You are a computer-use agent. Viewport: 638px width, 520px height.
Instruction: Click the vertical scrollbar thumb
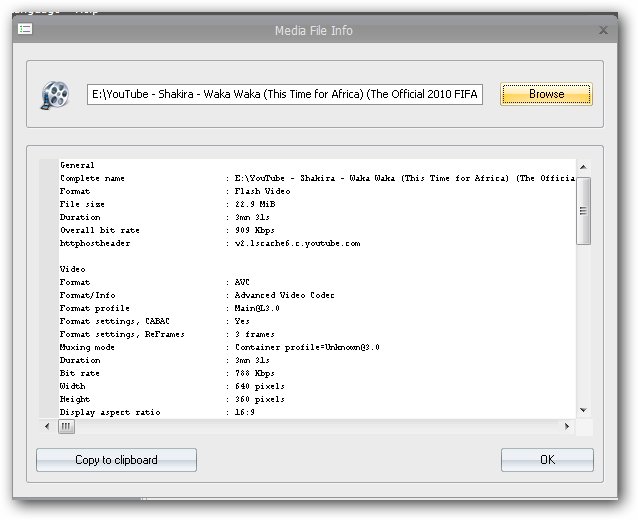[583, 211]
